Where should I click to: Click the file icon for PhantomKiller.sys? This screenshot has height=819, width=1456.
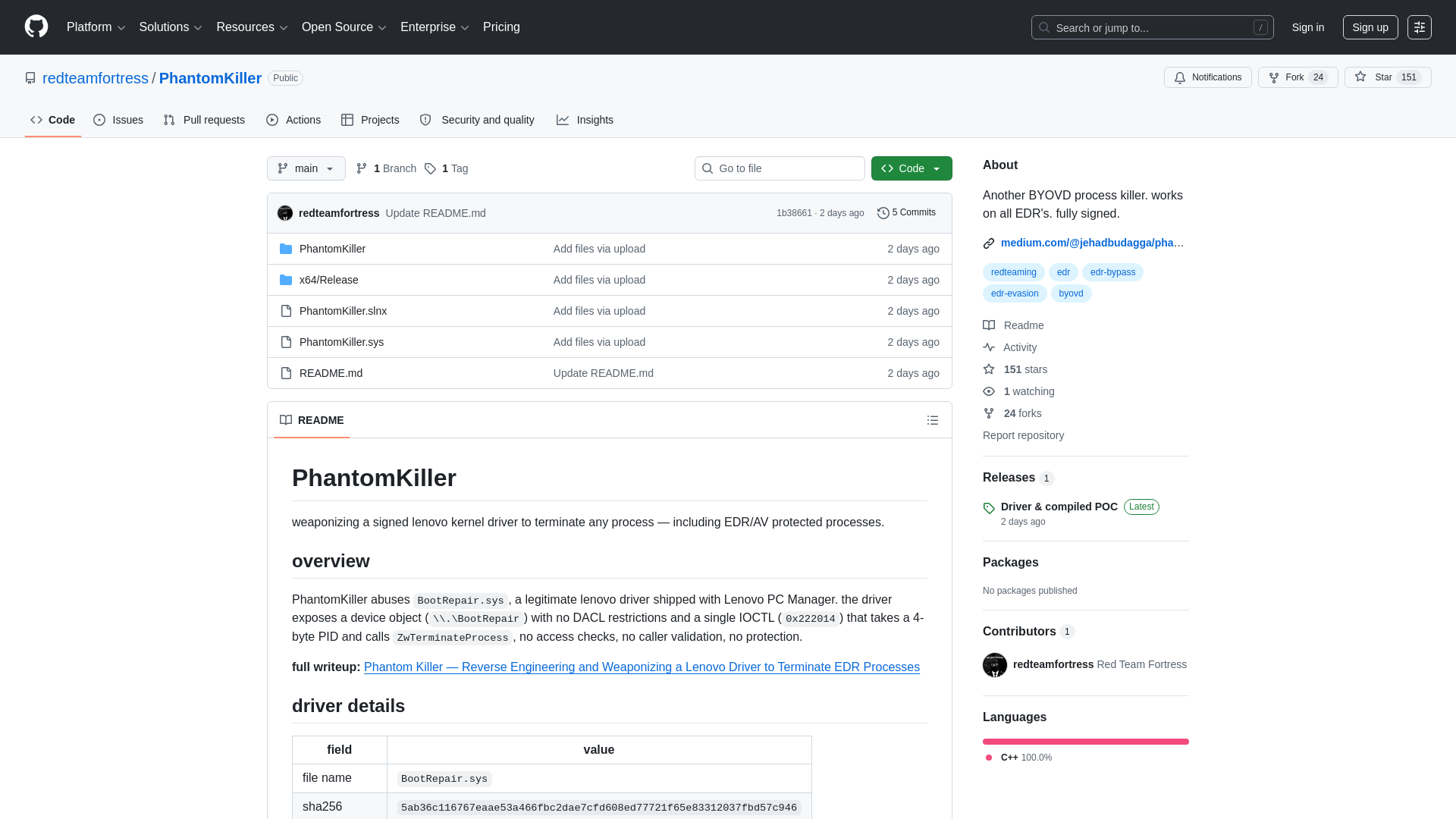pyautogui.click(x=286, y=342)
